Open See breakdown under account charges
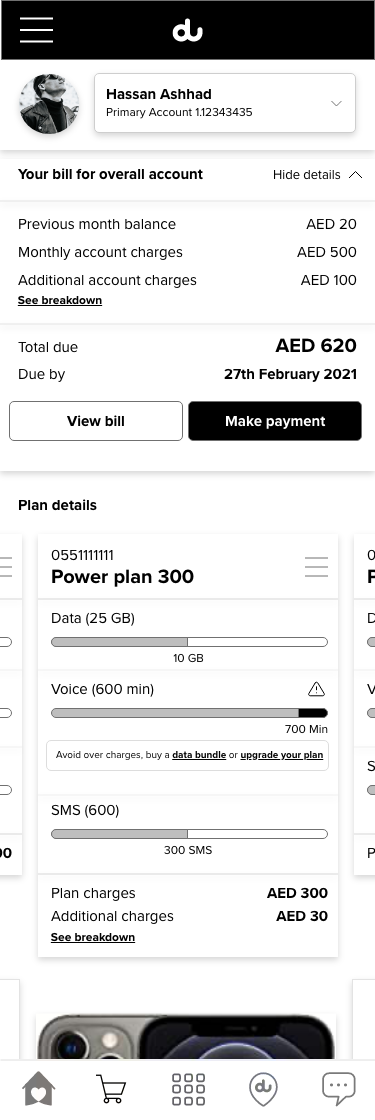This screenshot has width=375, height=1120. 60,301
